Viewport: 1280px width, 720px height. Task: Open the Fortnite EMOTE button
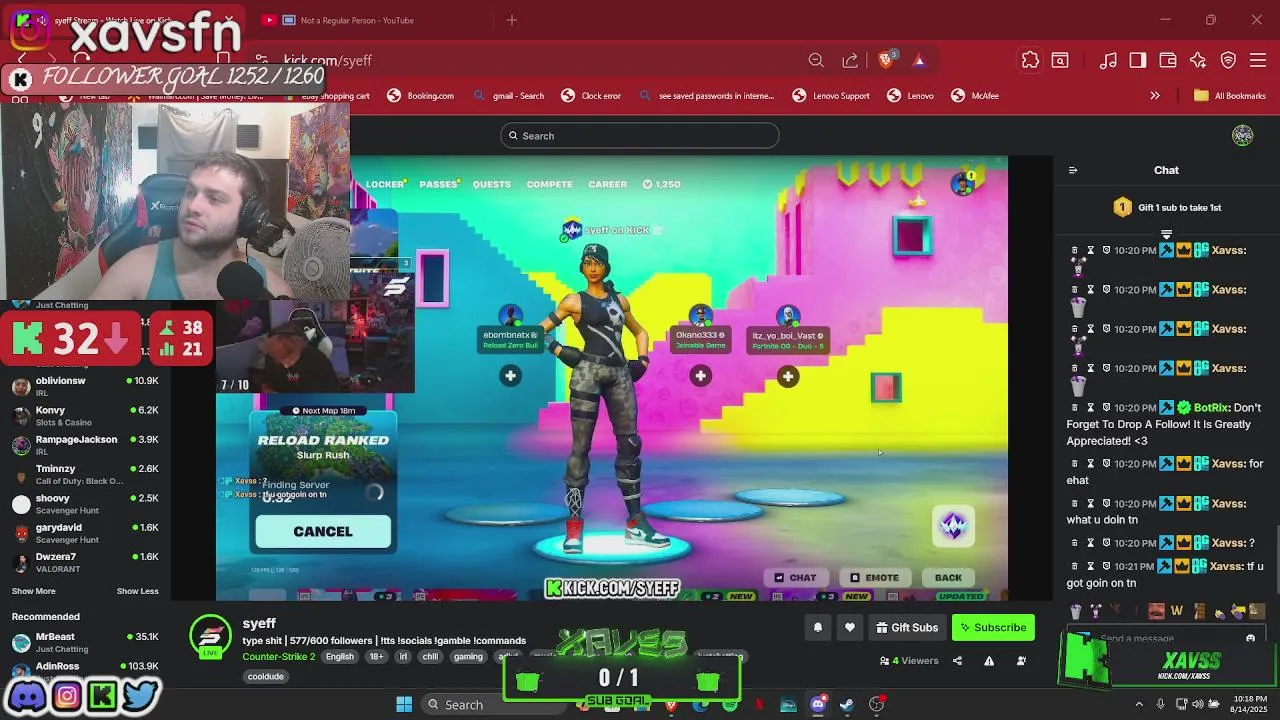tap(874, 577)
